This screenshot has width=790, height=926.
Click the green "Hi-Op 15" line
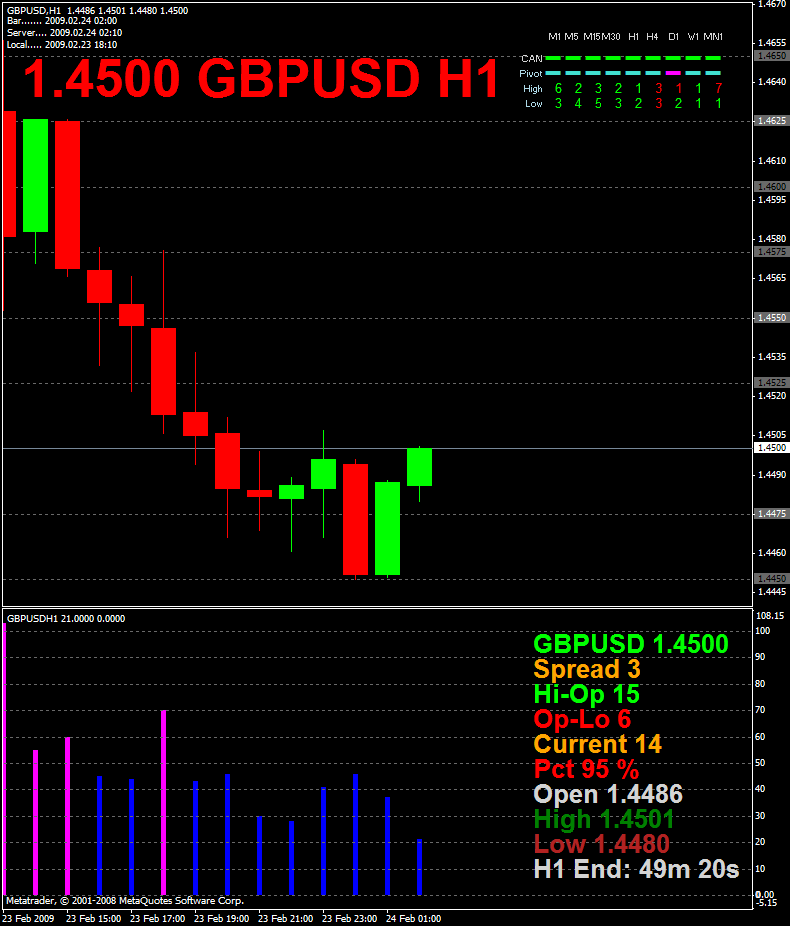[587, 694]
